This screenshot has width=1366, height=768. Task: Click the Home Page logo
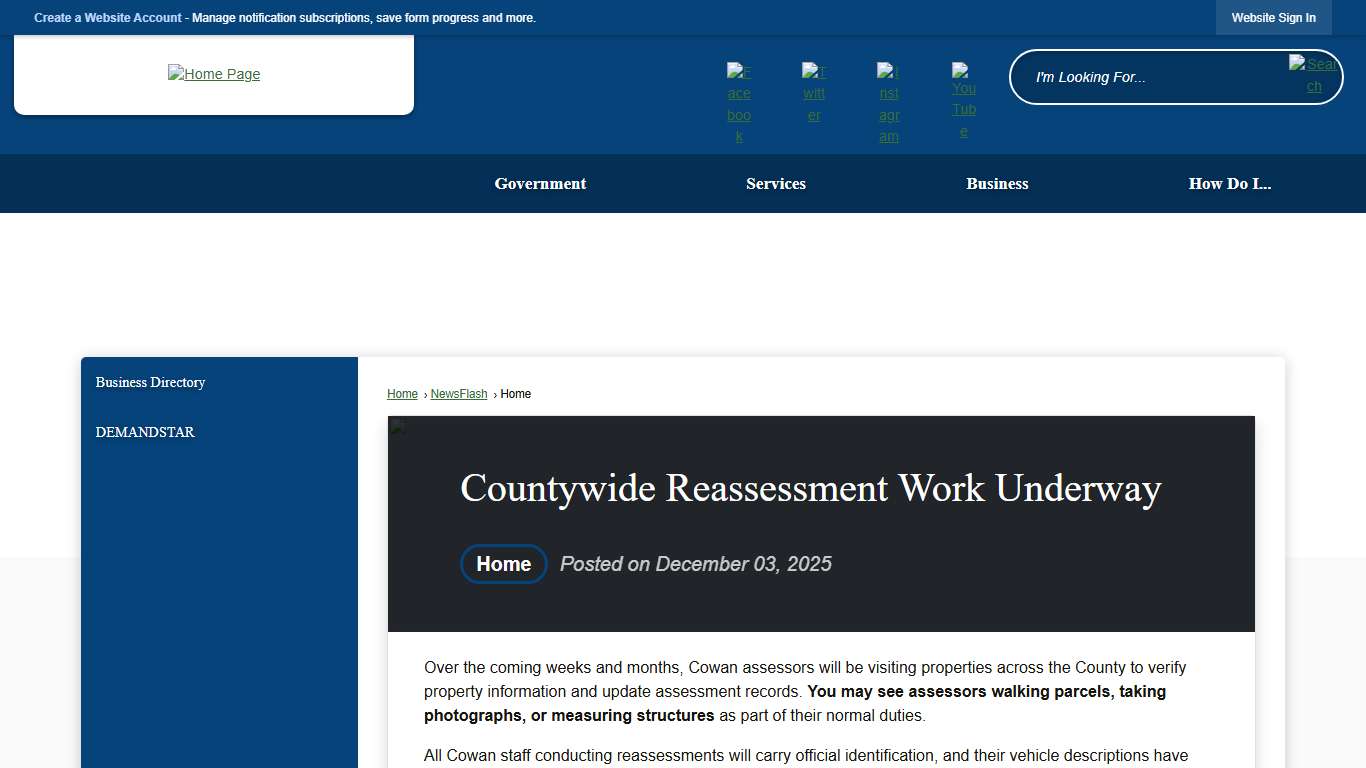pyautogui.click(x=214, y=74)
